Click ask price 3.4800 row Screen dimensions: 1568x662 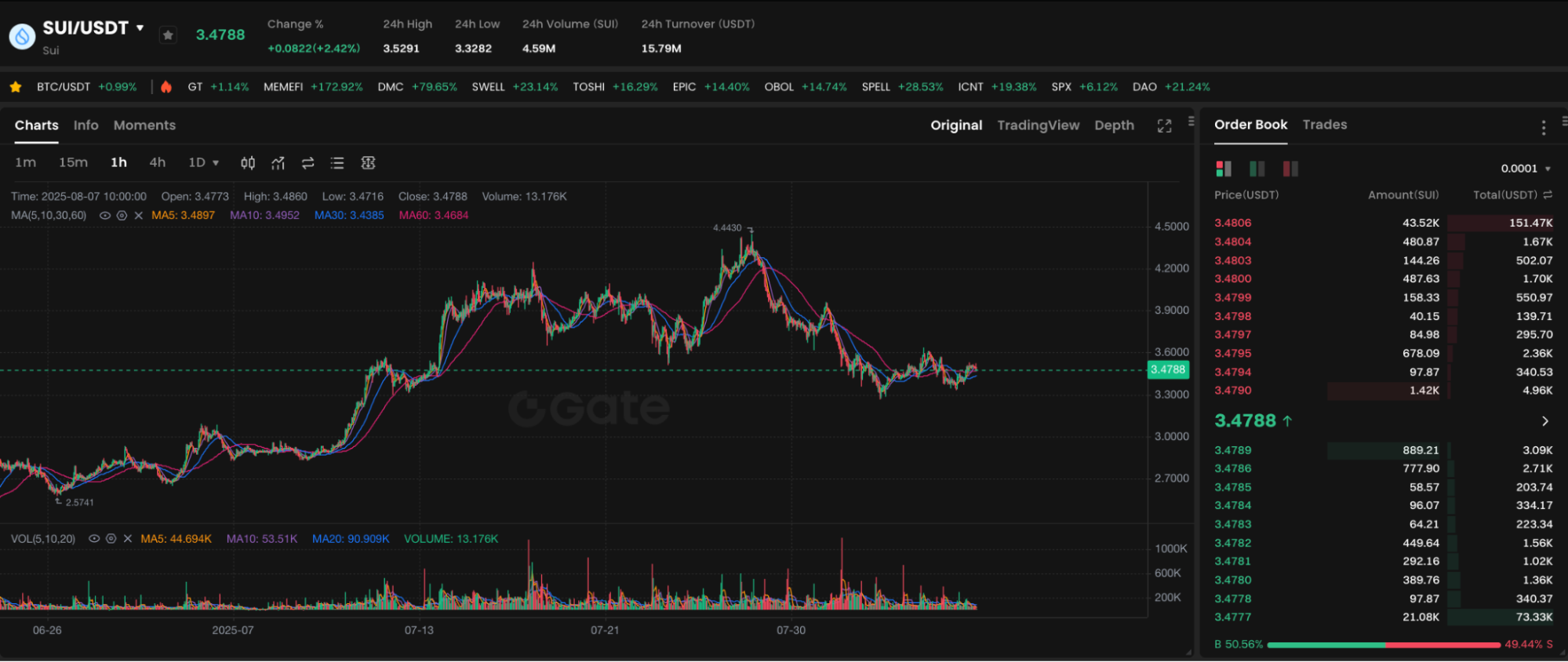(1383, 279)
